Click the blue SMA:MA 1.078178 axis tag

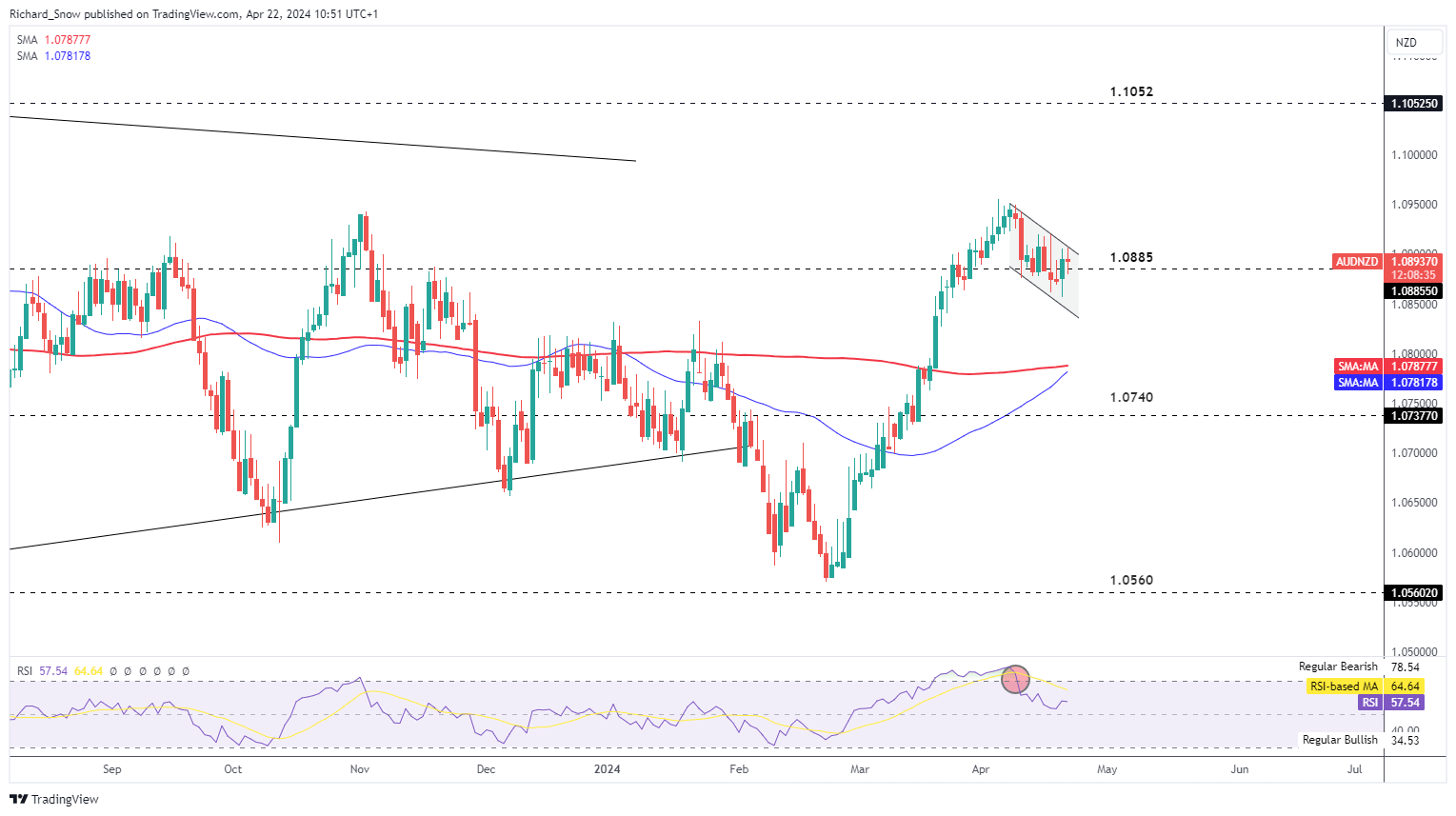pos(1388,383)
